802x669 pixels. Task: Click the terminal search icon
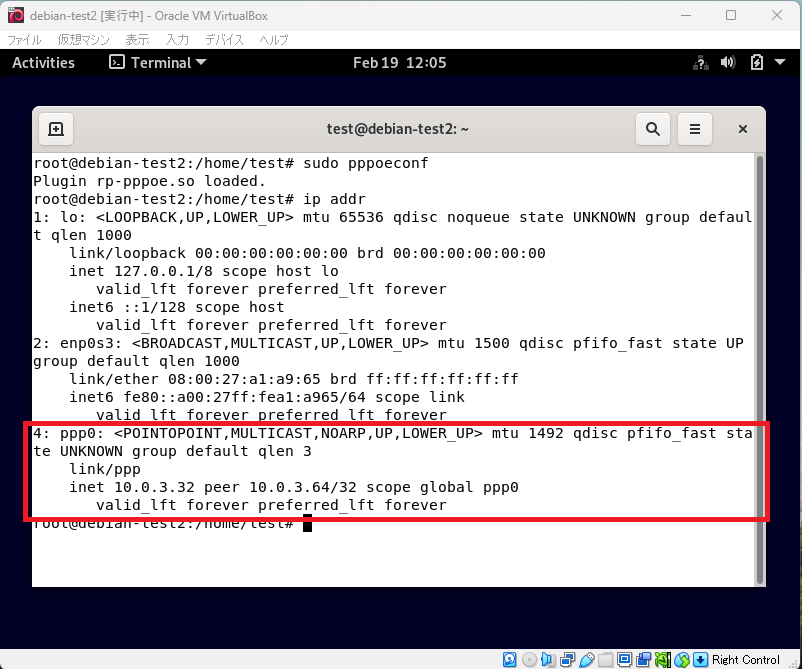(x=653, y=129)
